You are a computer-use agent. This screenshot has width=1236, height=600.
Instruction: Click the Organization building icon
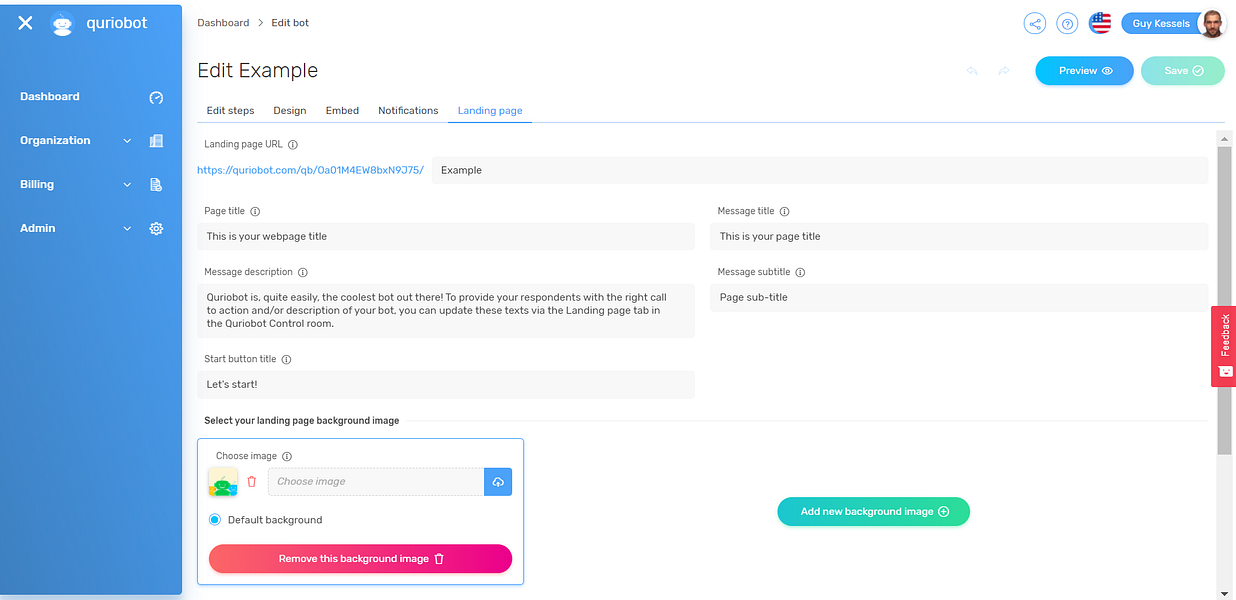click(x=156, y=141)
